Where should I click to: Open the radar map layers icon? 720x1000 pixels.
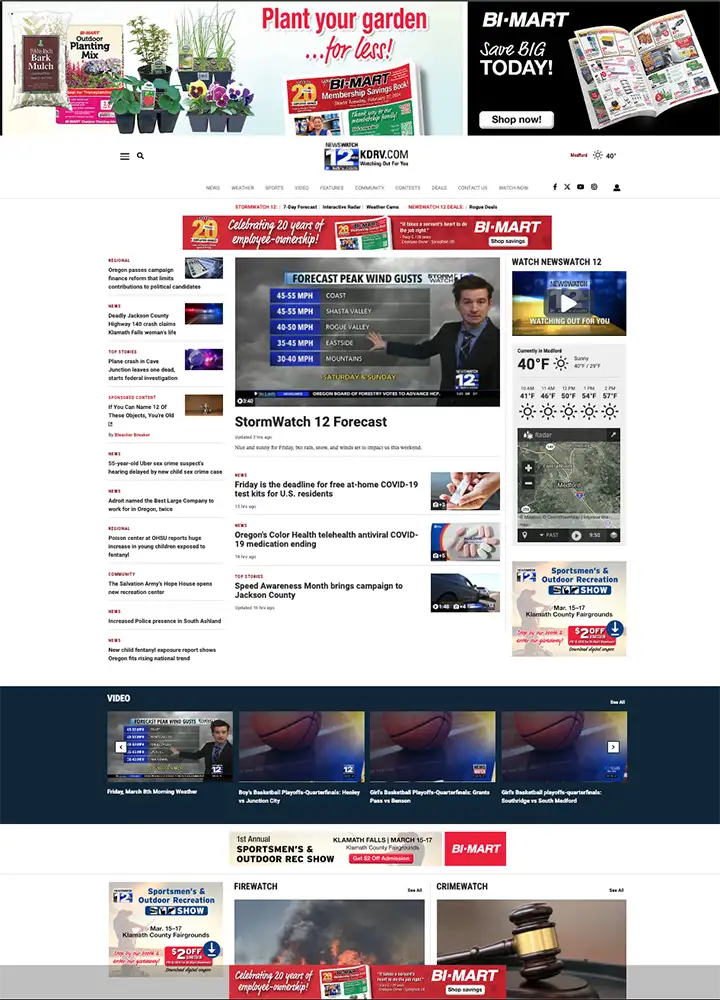[x=613, y=535]
